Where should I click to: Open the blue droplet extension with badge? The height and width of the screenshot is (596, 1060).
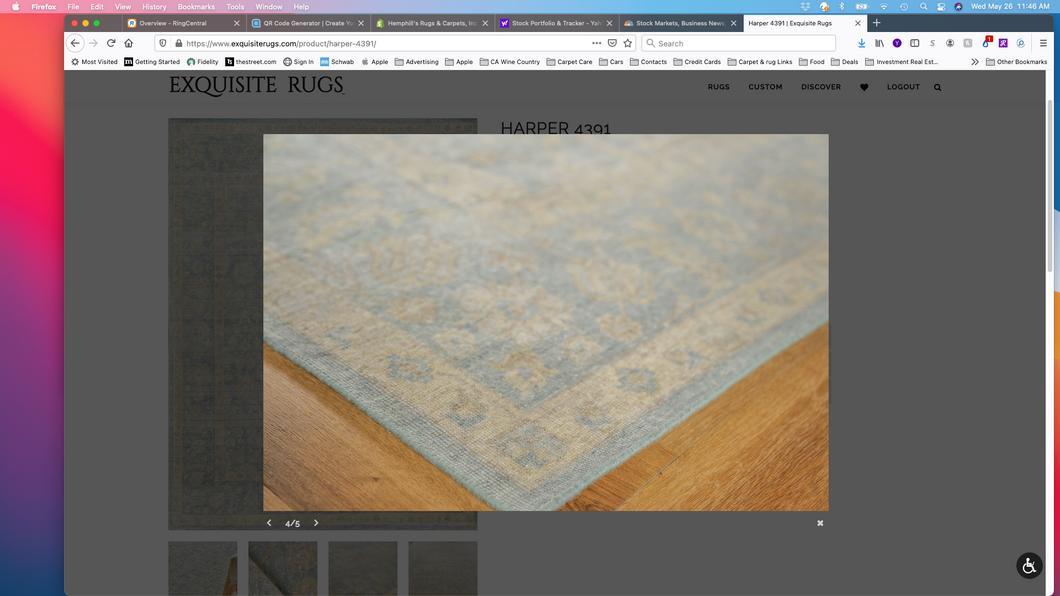pyautogui.click(x=986, y=43)
